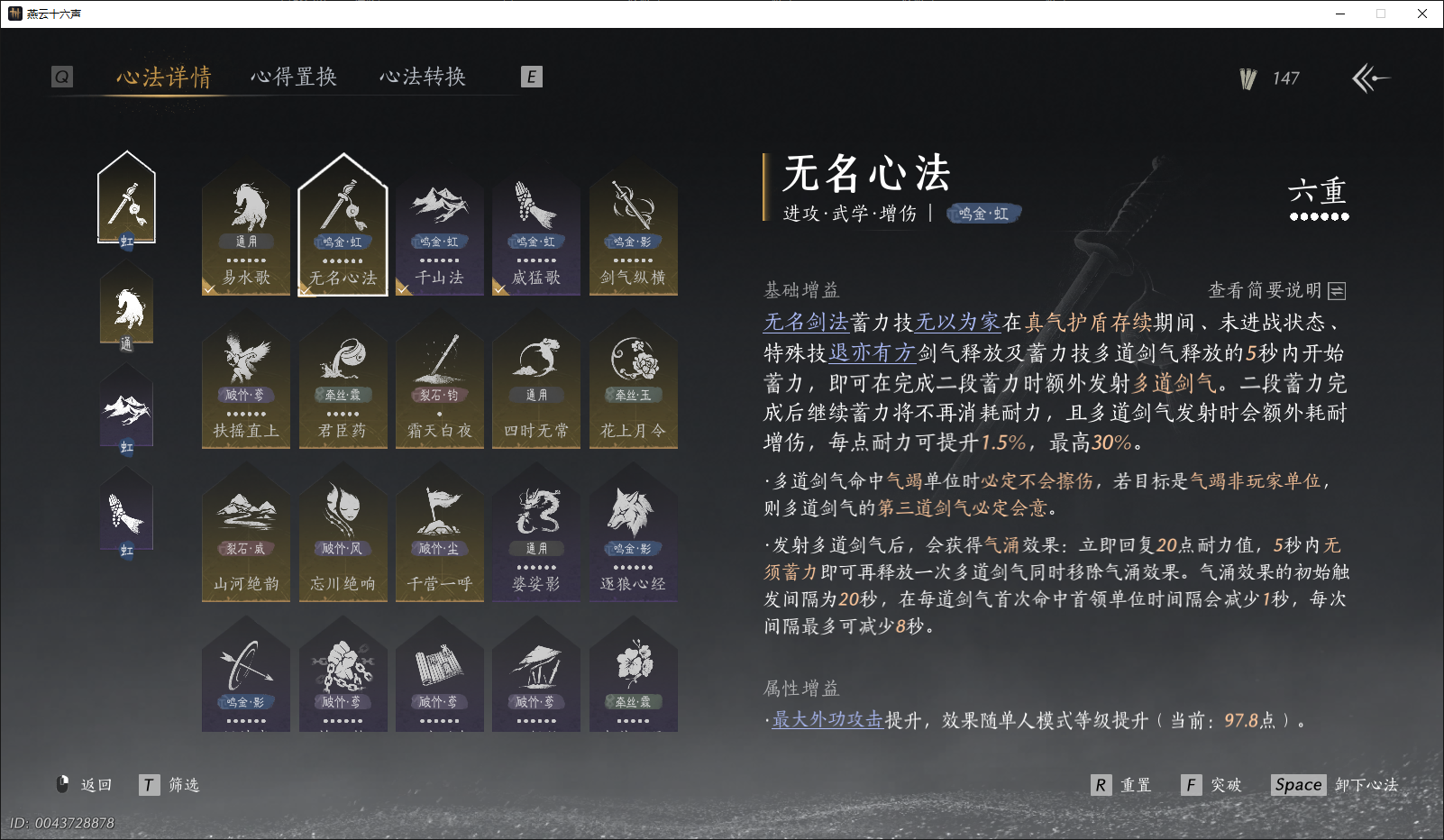Viewport: 1444px width, 840px height.
Task: Switch to the 心得置换 tab
Action: (x=294, y=77)
